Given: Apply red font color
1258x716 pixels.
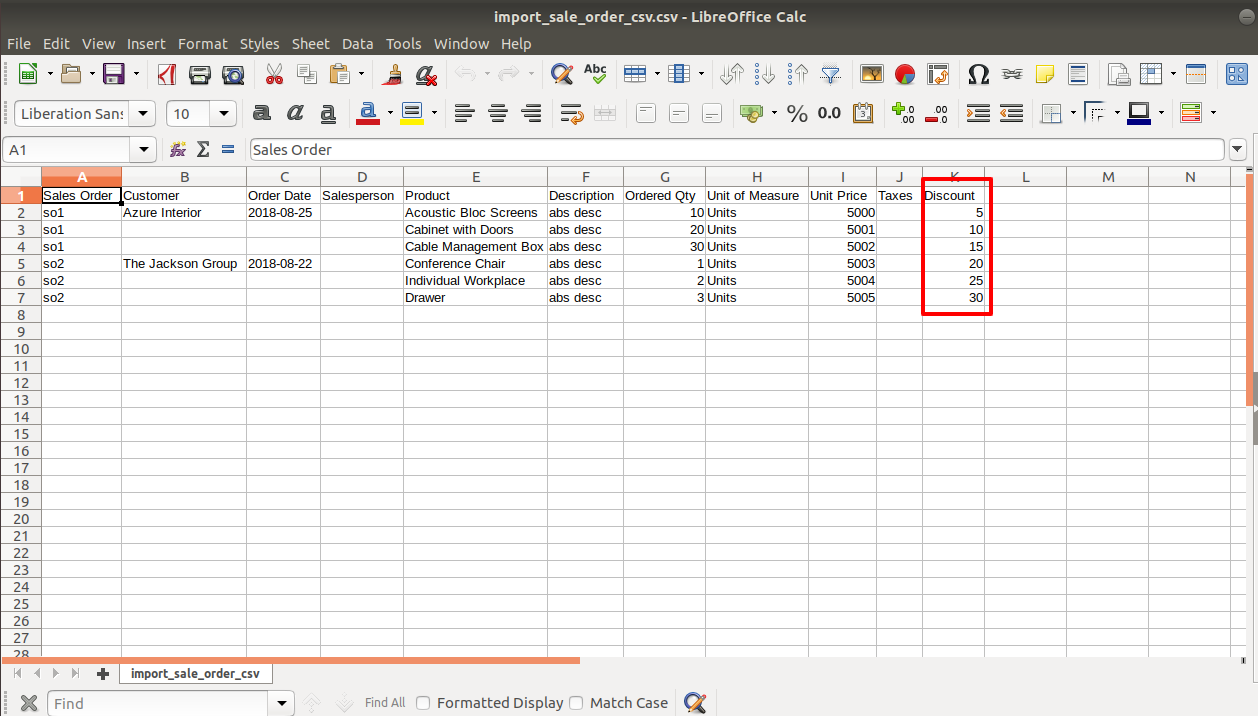Looking at the screenshot, I should tap(367, 113).
